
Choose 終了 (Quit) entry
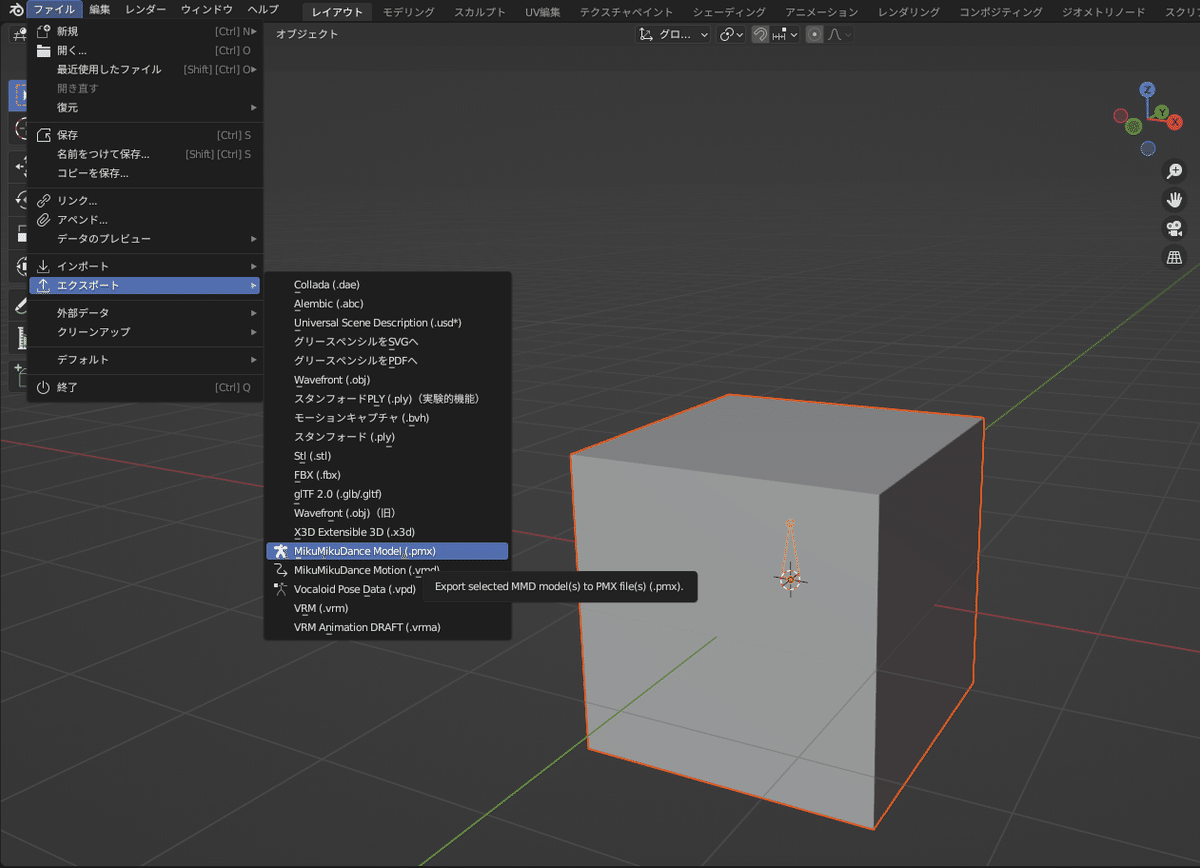(145, 387)
